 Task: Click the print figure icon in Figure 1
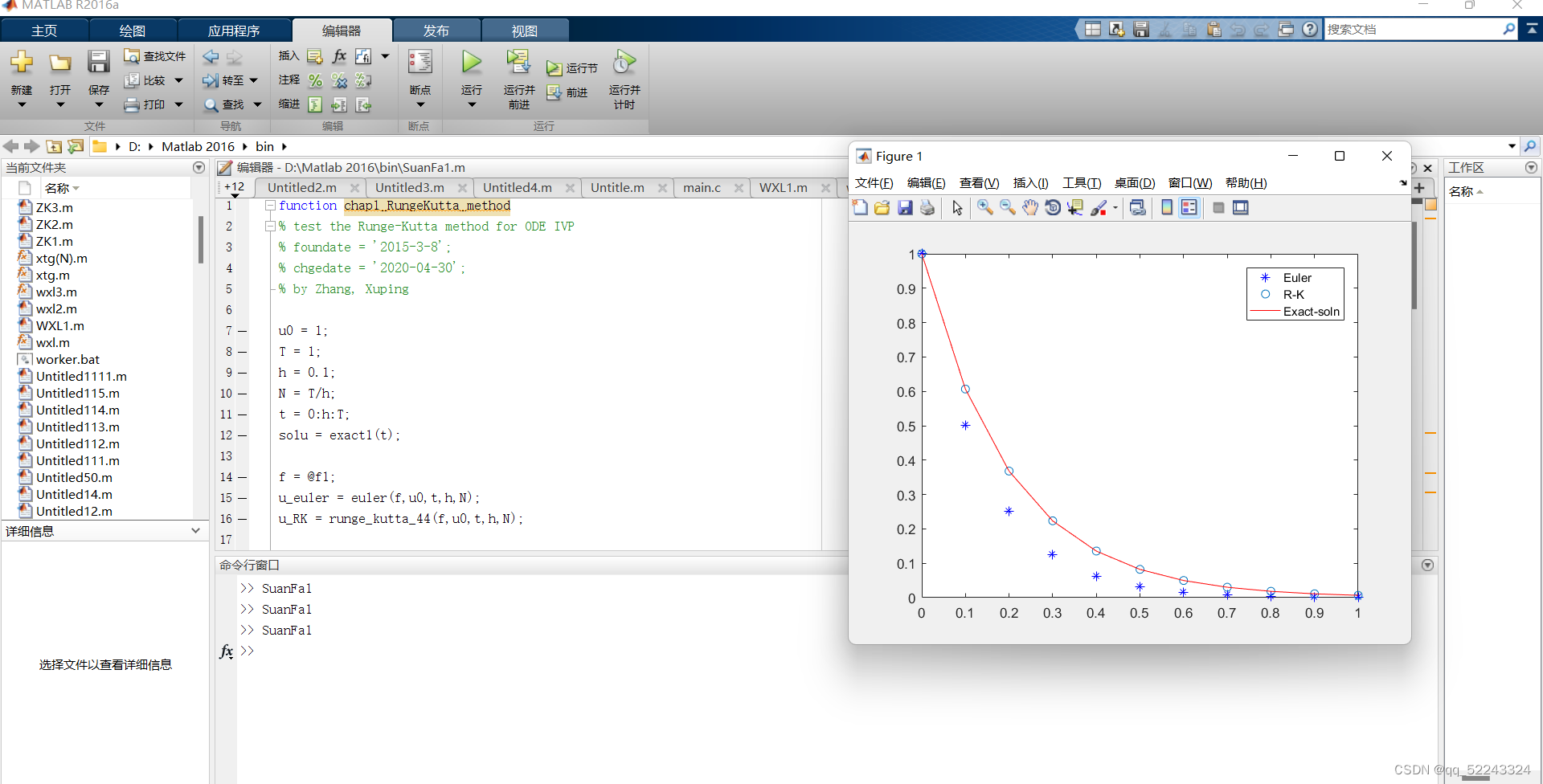click(927, 208)
